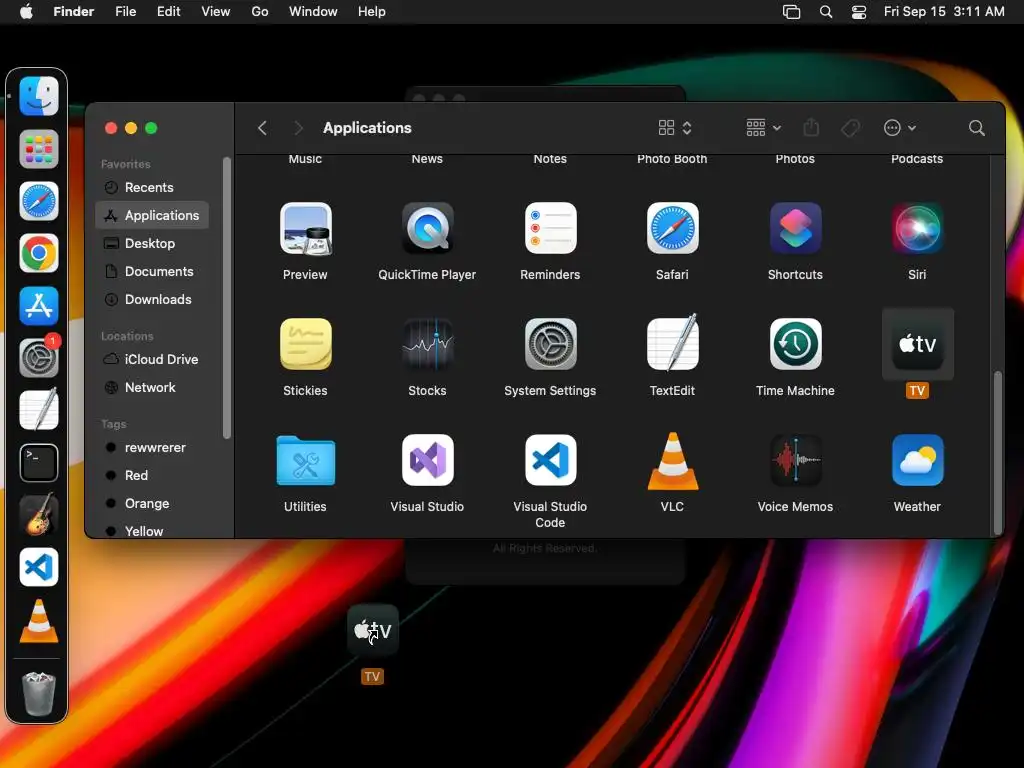
Task: Open Recents in the sidebar
Action: [152, 187]
